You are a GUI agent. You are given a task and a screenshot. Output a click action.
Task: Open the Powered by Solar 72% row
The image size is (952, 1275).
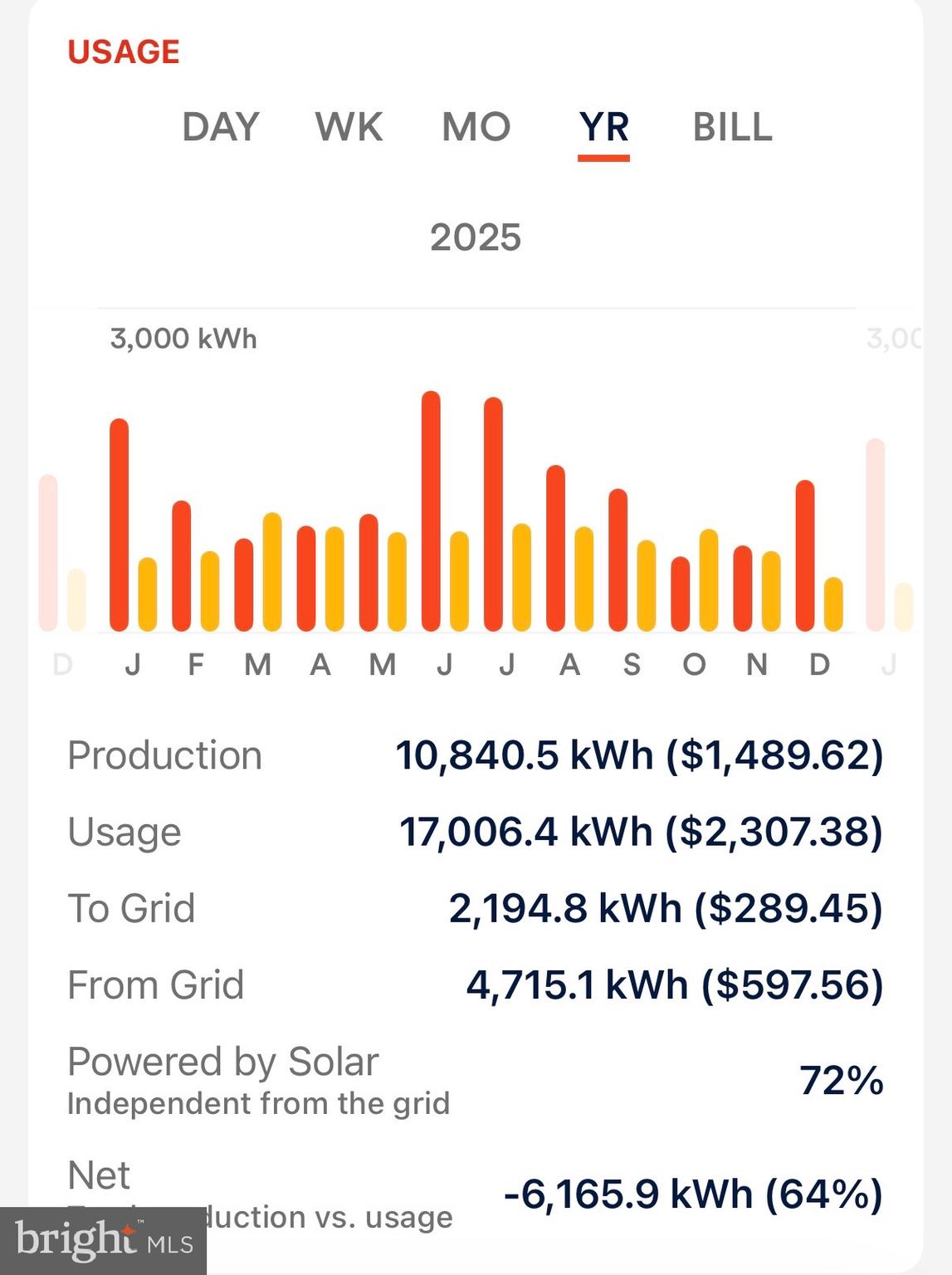click(x=476, y=1080)
